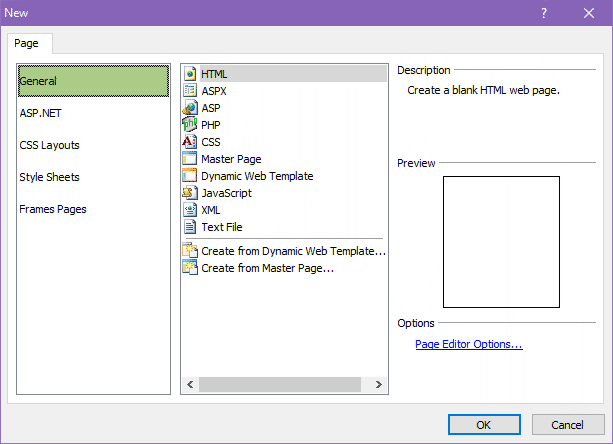The width and height of the screenshot is (613, 444).
Task: Select the PHP file icon
Action: click(190, 125)
